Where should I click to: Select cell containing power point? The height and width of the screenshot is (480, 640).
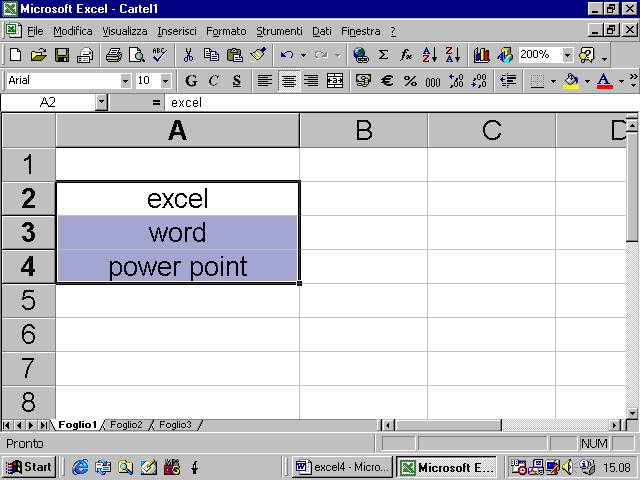(x=178, y=267)
